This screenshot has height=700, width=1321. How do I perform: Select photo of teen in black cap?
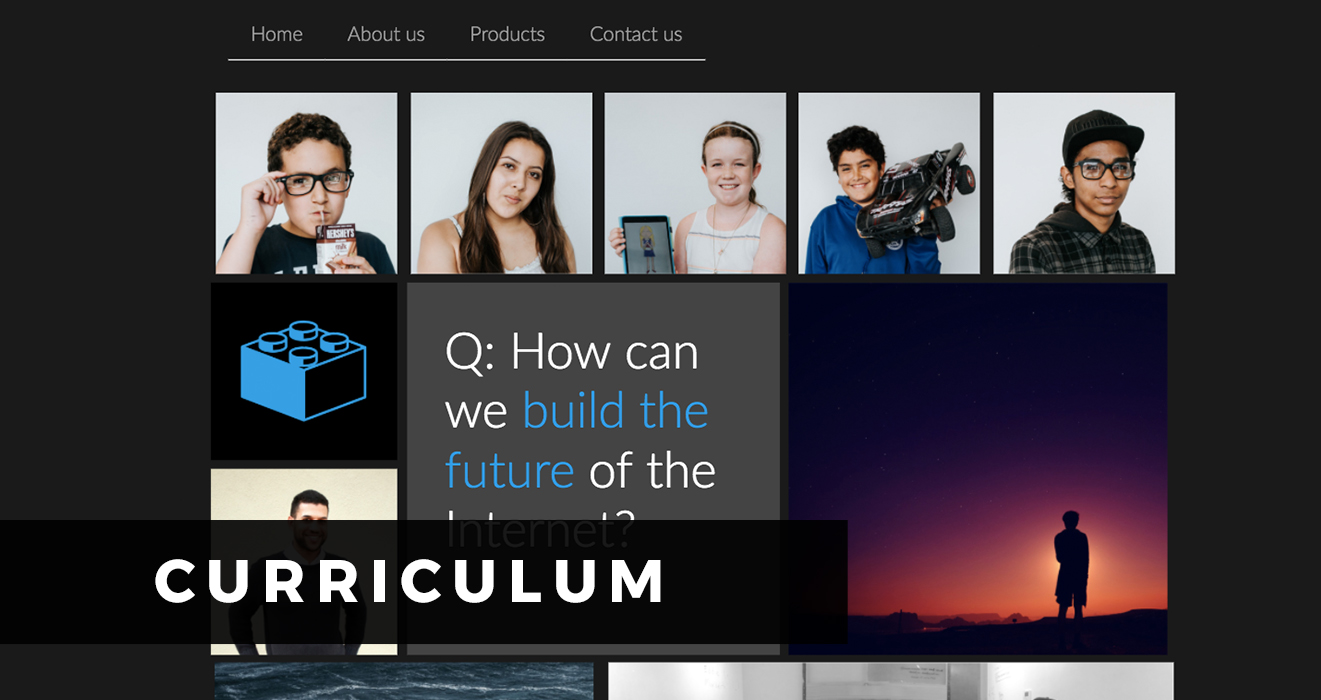[x=1084, y=183]
